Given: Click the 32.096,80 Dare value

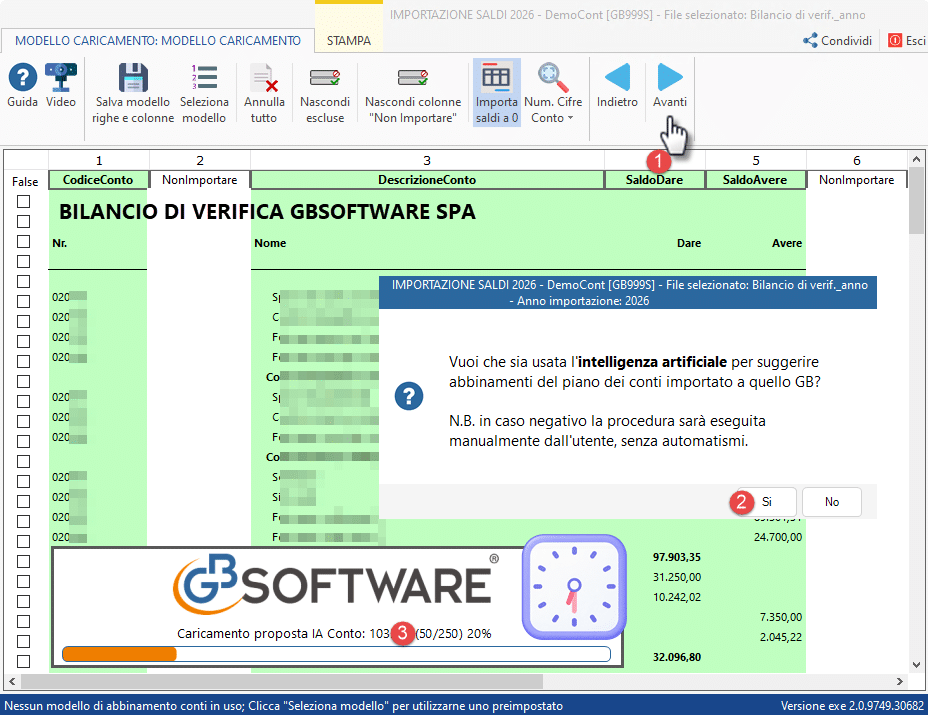Looking at the screenshot, I should [x=676, y=657].
